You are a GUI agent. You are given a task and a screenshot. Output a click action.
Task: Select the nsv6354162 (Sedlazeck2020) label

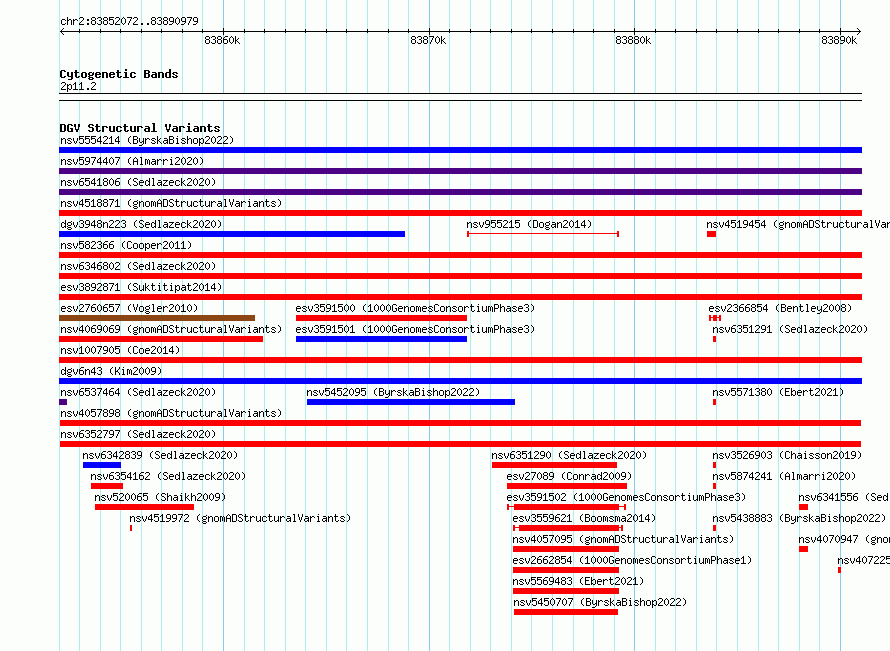point(168,476)
